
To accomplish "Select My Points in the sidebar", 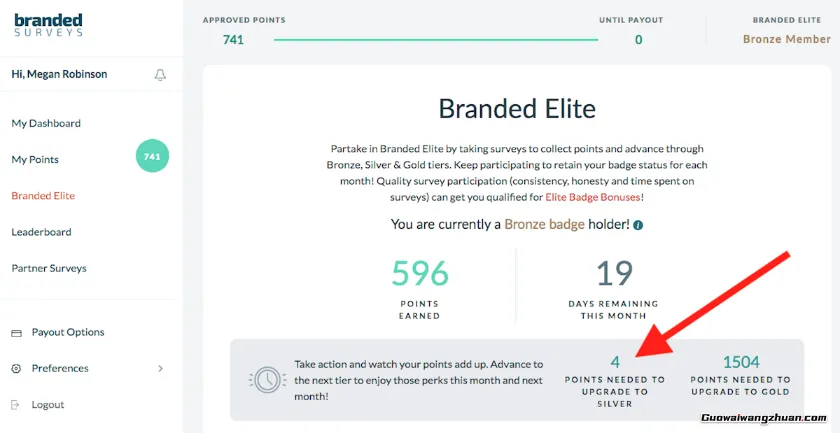I will click(x=35, y=160).
